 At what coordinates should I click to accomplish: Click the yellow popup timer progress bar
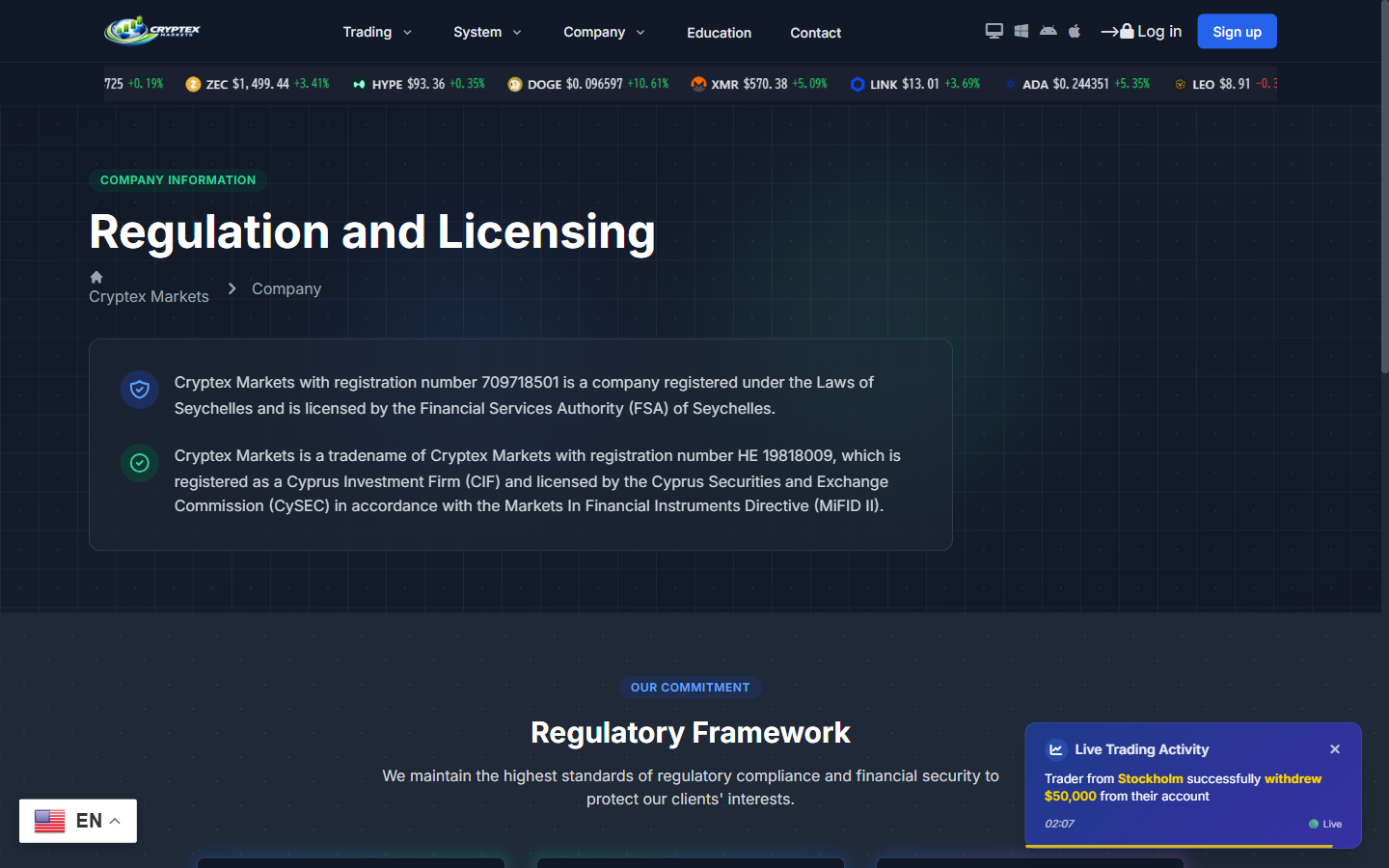click(x=1179, y=846)
